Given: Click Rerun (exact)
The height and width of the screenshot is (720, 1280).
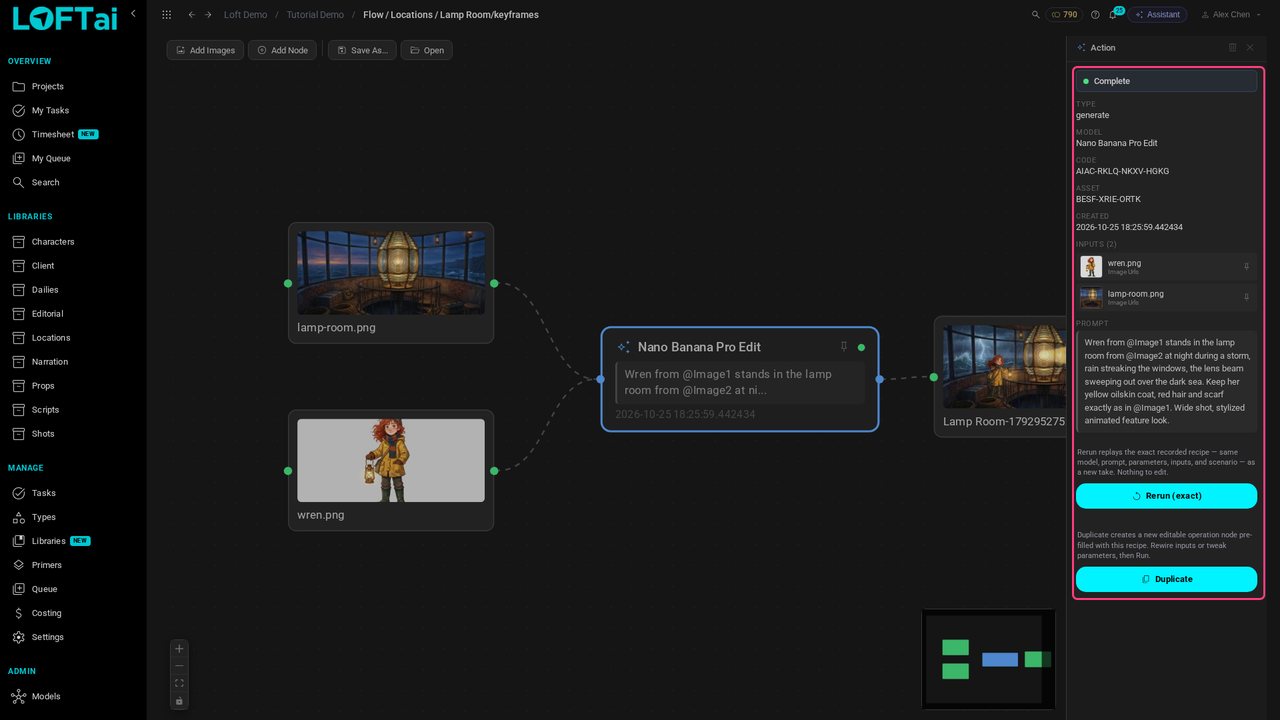Looking at the screenshot, I should (x=1166, y=496).
